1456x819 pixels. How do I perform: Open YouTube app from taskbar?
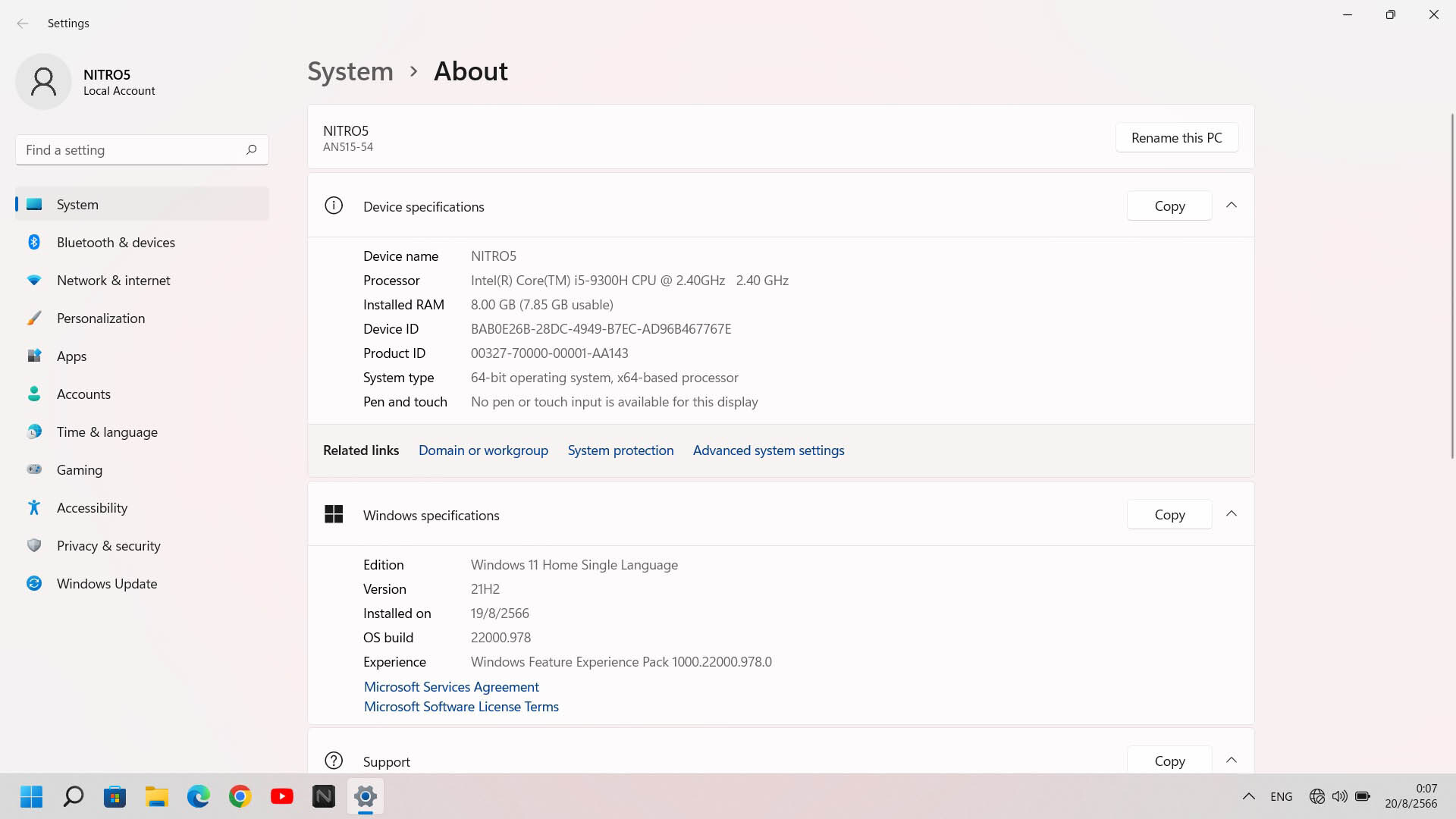click(x=282, y=796)
